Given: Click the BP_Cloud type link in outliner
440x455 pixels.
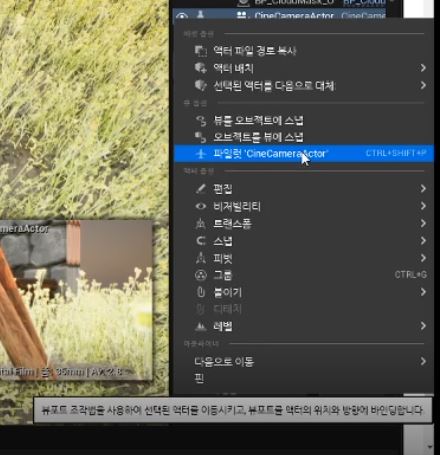Looking at the screenshot, I should 364,3.
